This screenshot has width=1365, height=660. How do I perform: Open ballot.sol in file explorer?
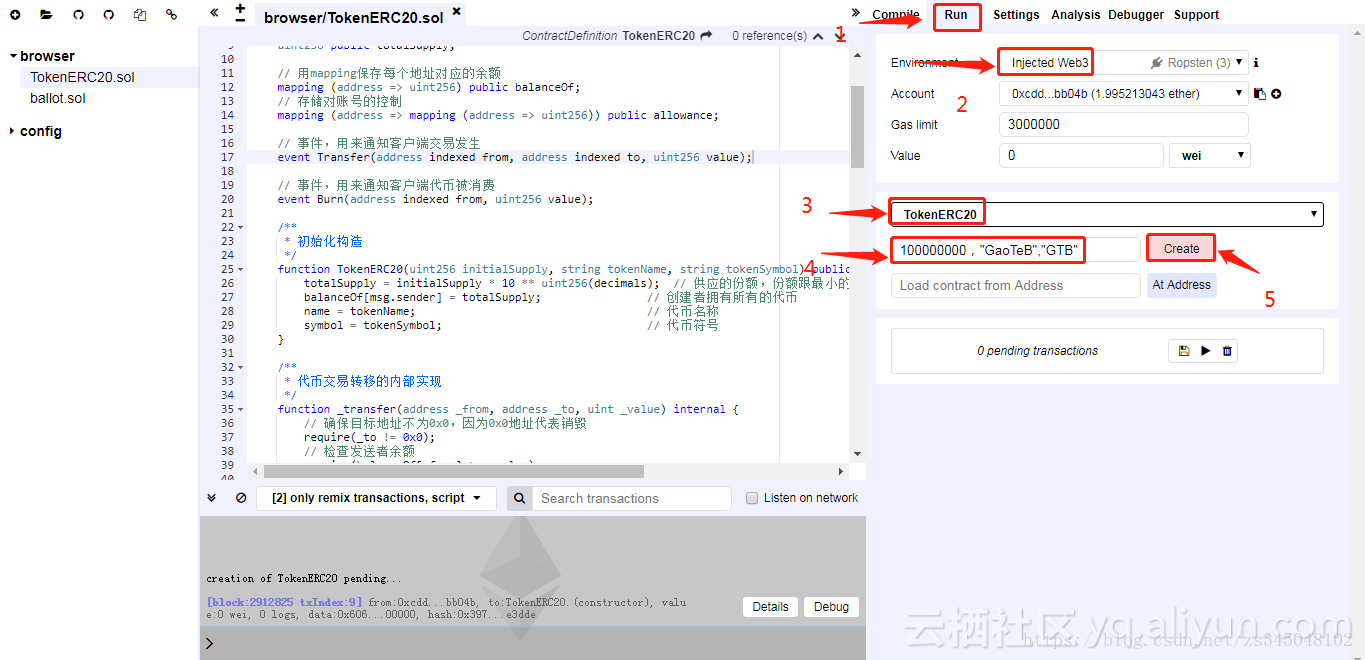coord(58,98)
